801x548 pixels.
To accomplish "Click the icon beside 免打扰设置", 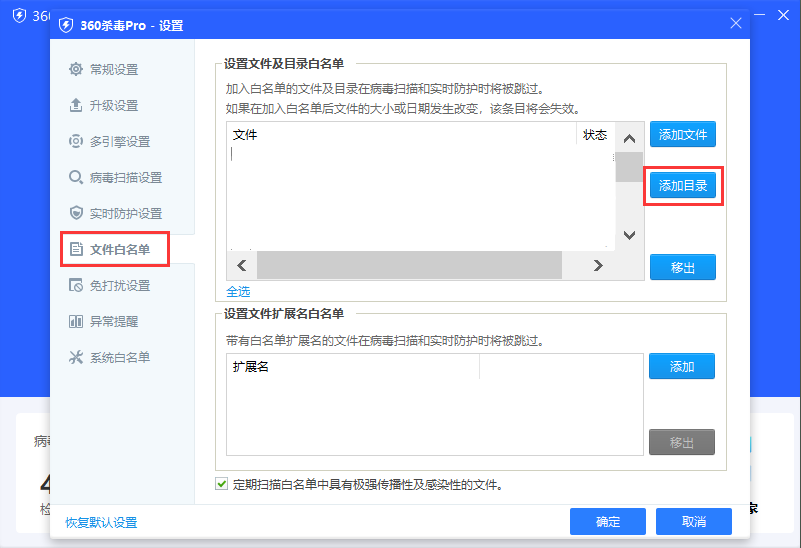I will pyautogui.click(x=76, y=285).
